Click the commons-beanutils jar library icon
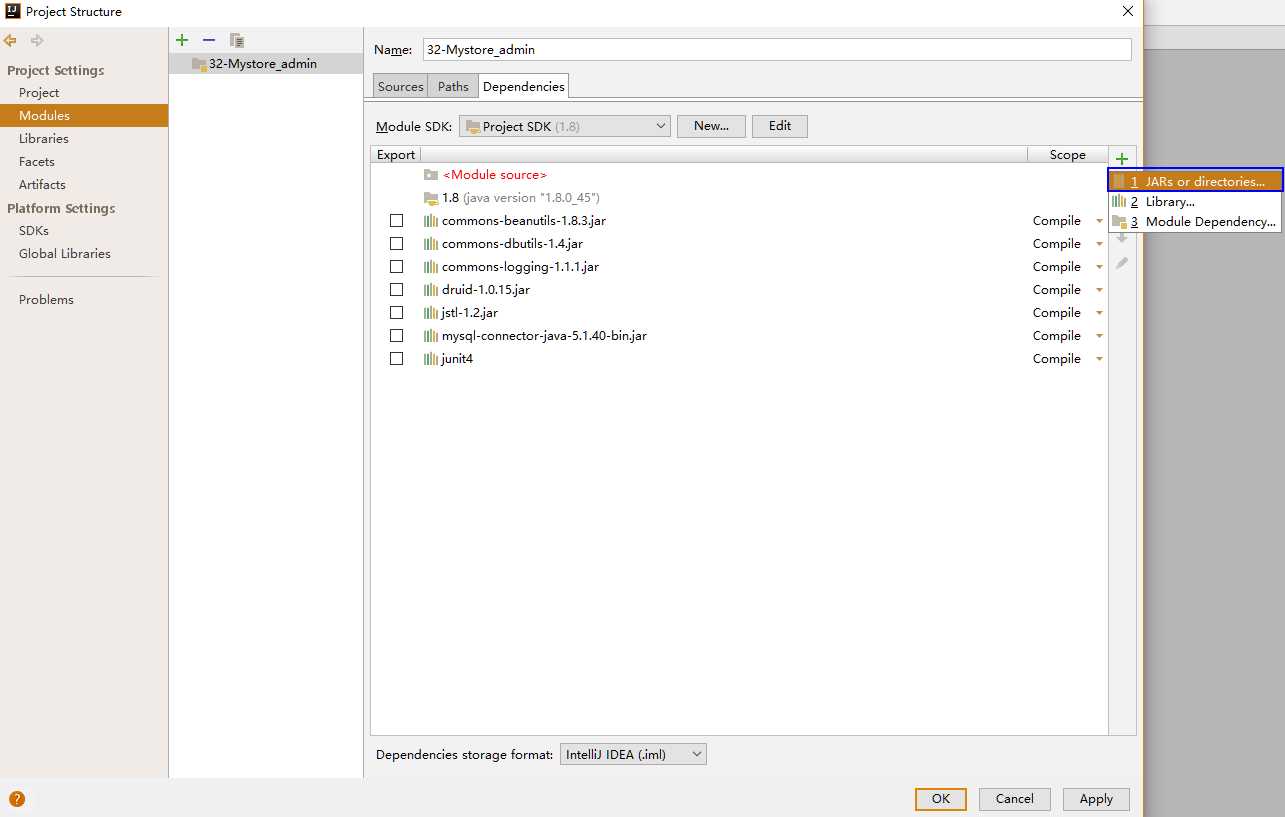Screen dimensions: 1285x817 431,221
